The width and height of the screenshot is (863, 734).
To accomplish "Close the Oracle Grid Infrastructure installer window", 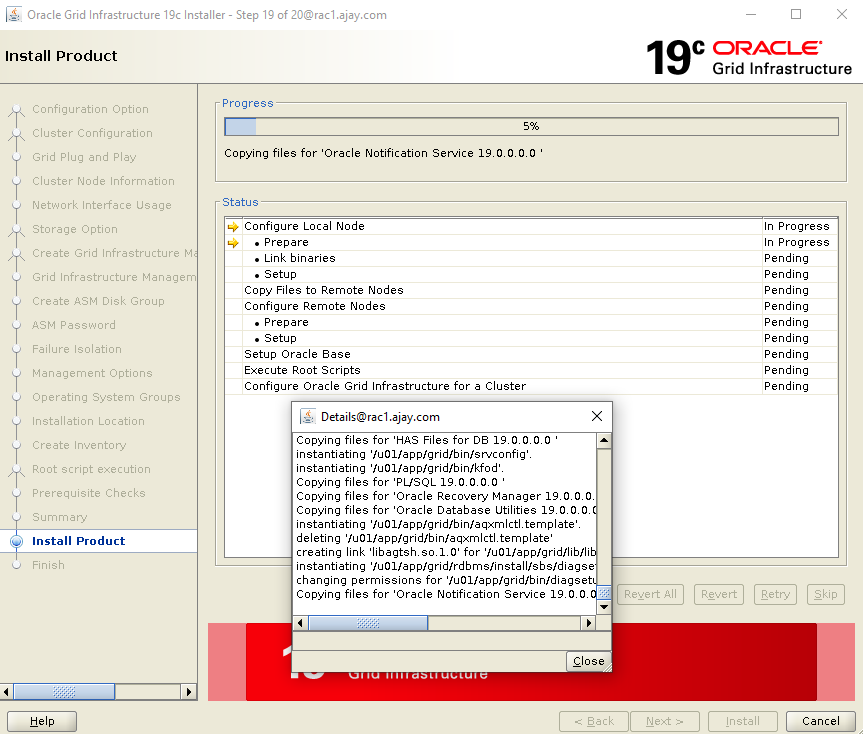I will coord(842,14).
